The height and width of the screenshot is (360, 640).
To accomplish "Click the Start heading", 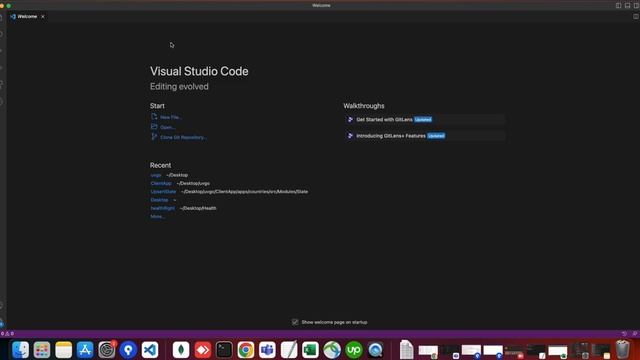I will (x=157, y=106).
